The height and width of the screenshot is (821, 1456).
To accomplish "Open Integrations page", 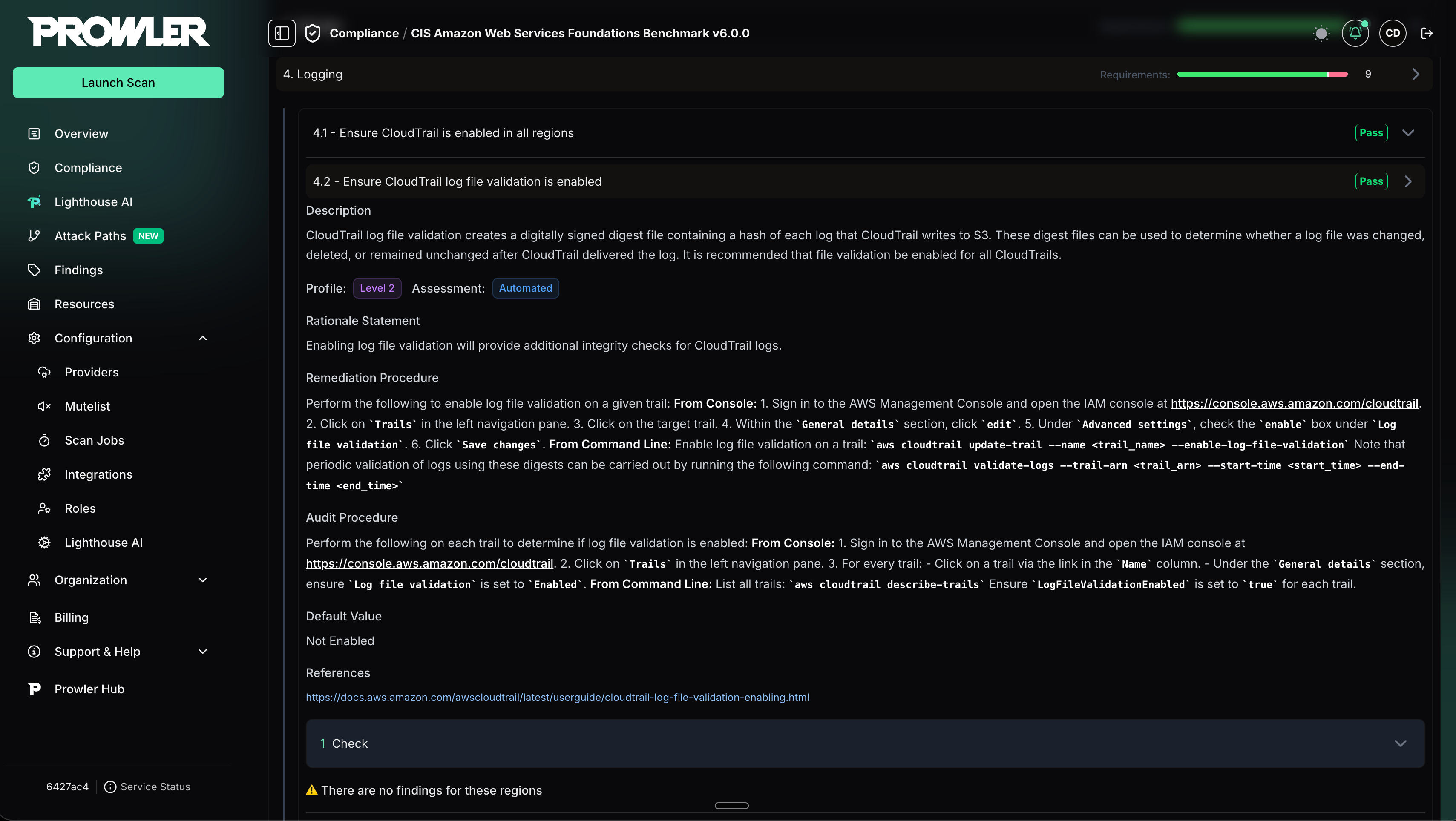I will tap(98, 475).
